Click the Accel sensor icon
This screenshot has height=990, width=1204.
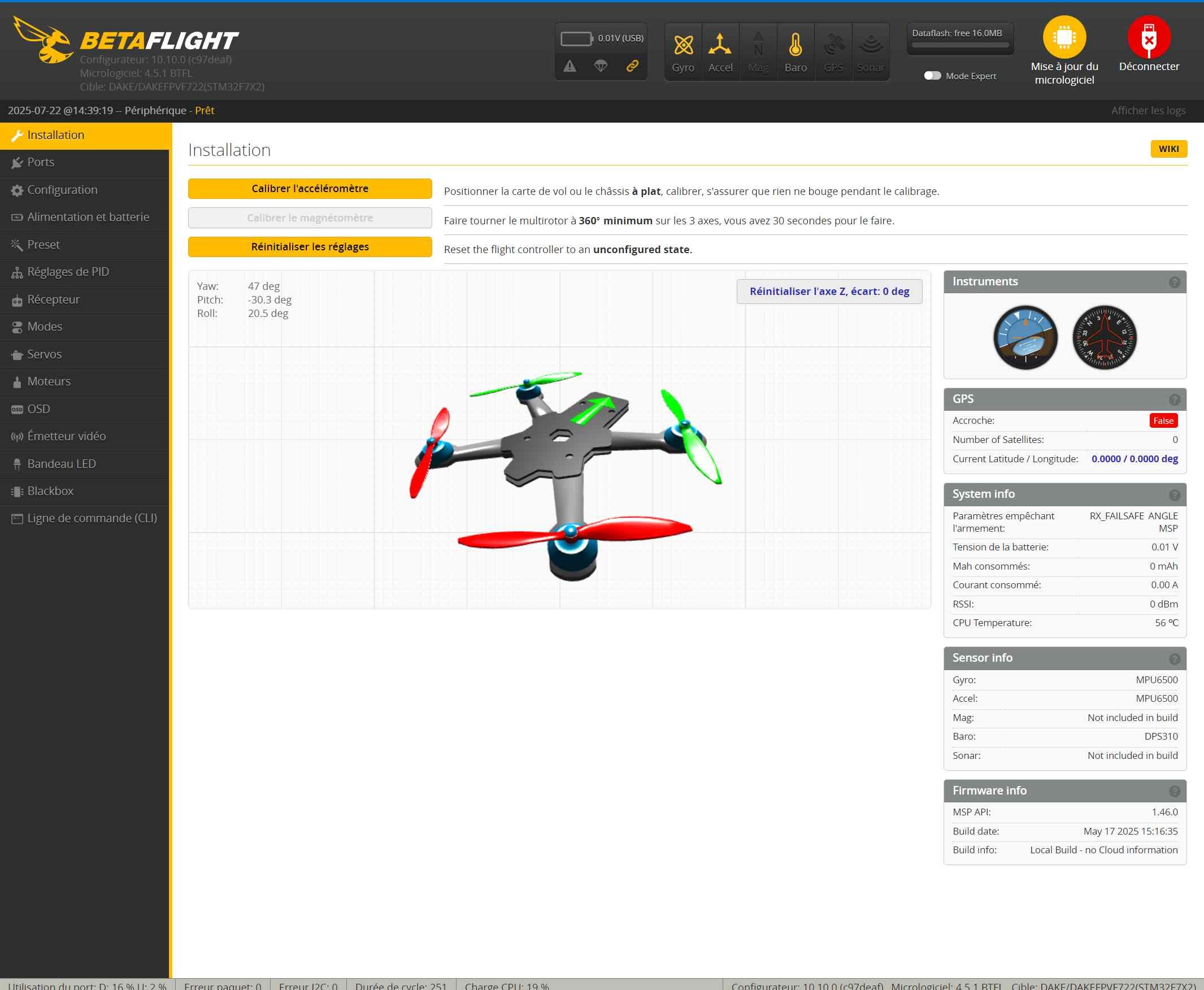(x=720, y=46)
